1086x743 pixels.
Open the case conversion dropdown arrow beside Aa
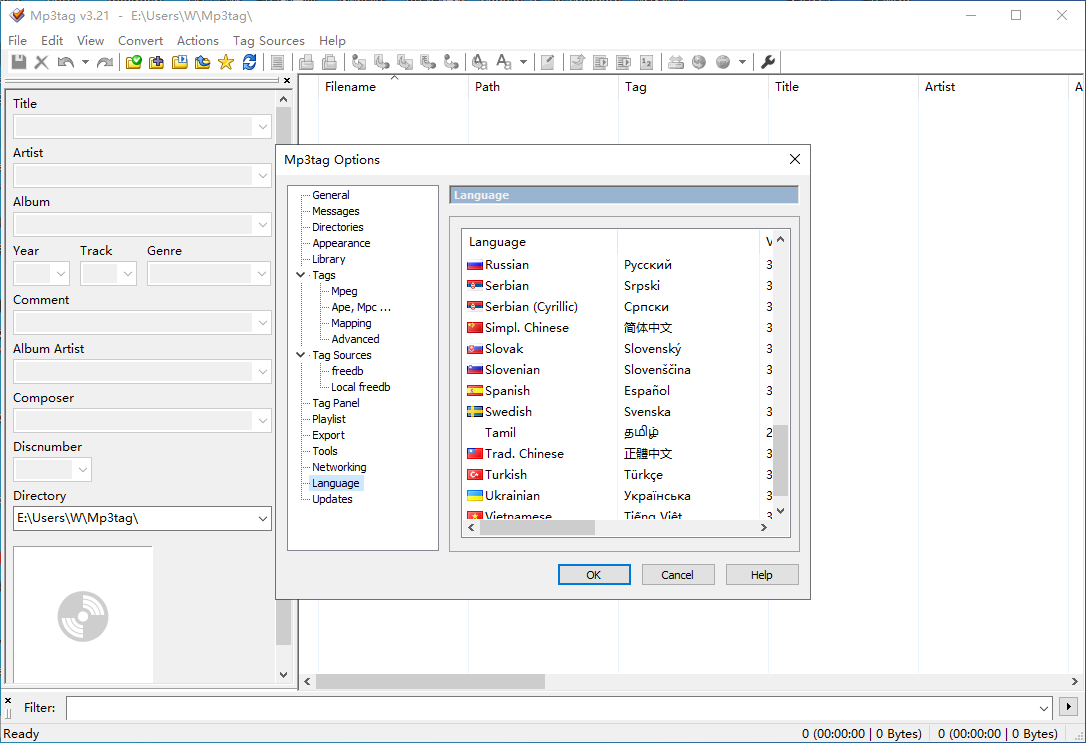click(x=524, y=62)
